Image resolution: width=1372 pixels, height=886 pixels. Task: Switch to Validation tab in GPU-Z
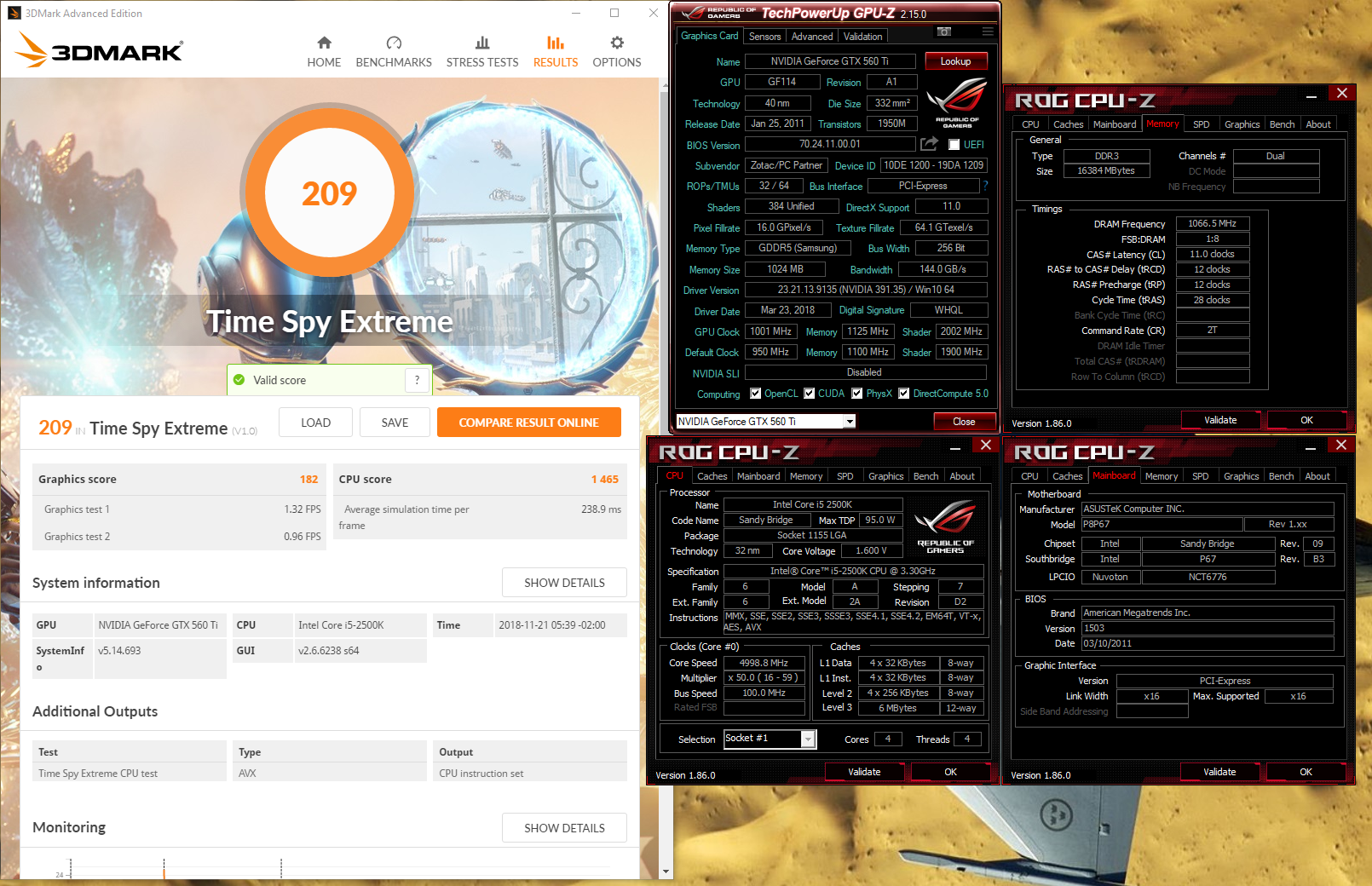863,37
